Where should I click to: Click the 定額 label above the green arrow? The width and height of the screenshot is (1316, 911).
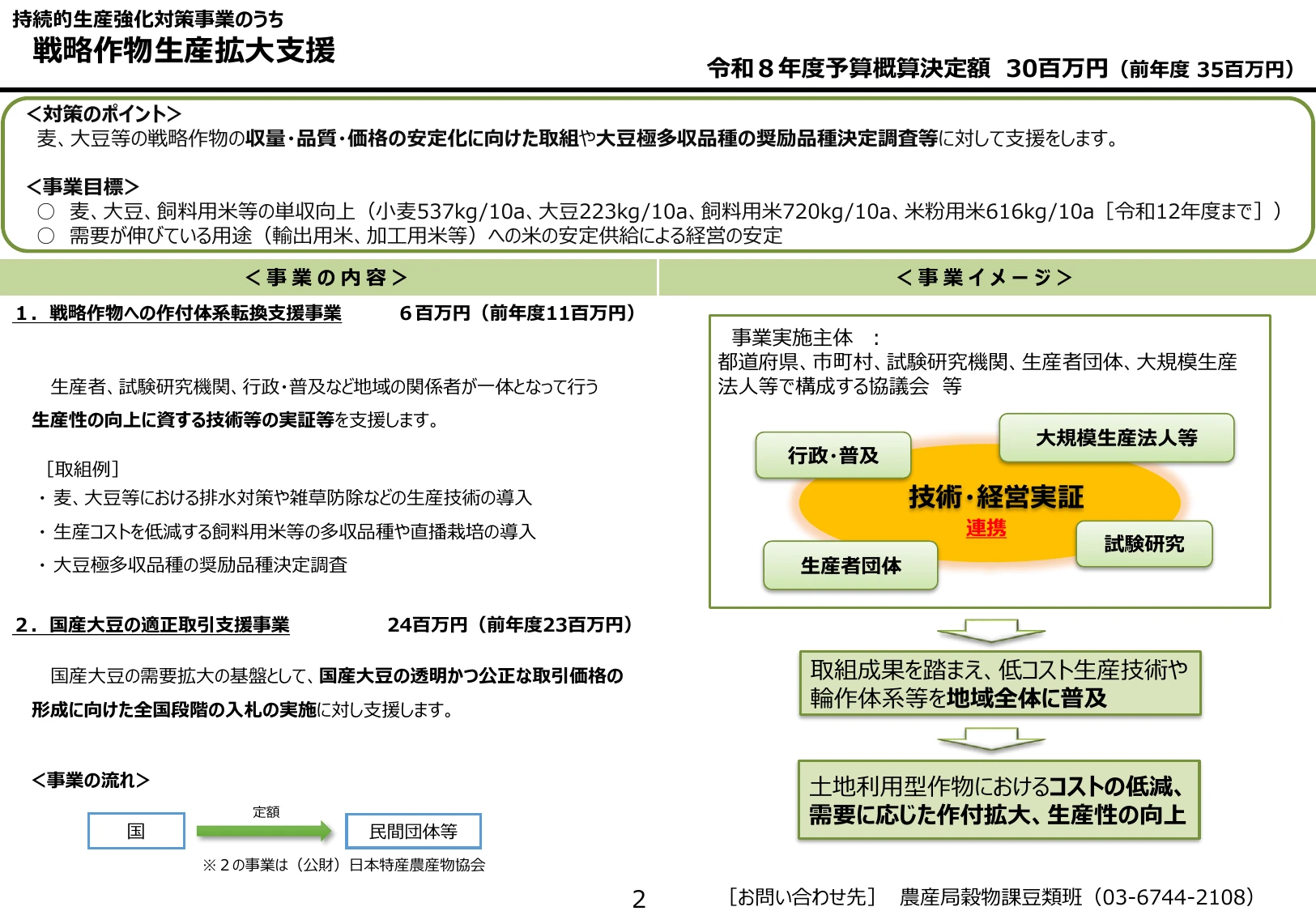click(x=266, y=811)
